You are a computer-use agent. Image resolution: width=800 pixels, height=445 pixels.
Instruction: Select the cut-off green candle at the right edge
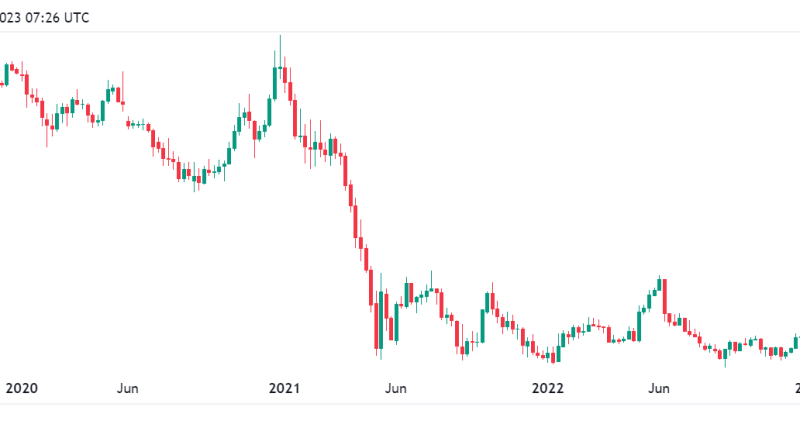pyautogui.click(x=796, y=341)
